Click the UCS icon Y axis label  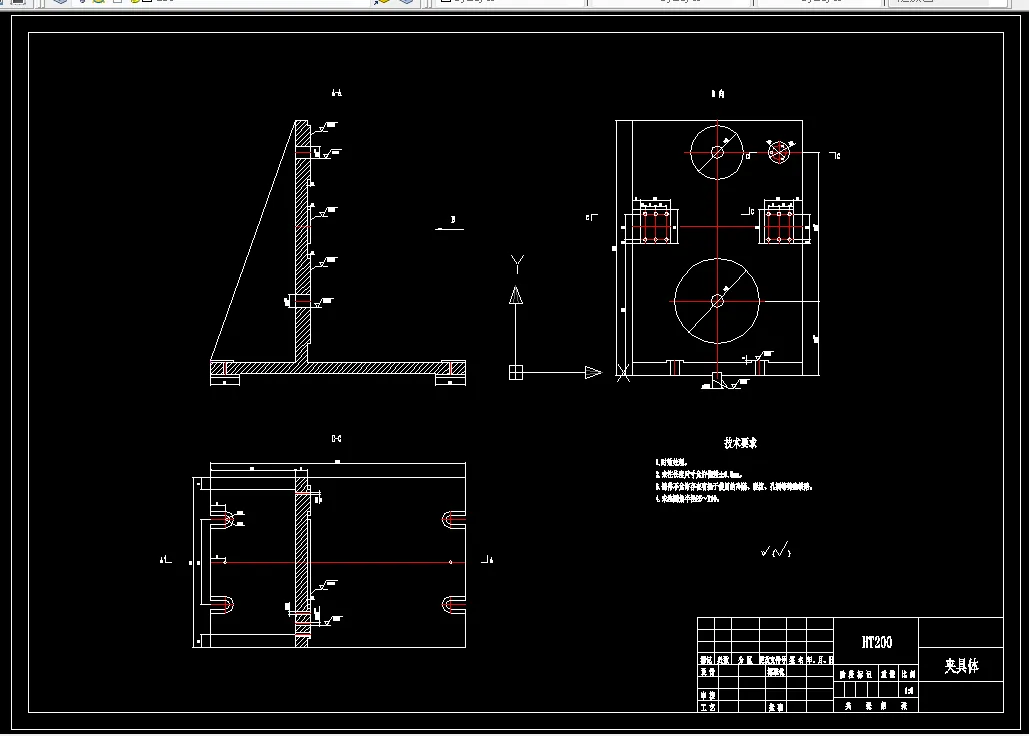tap(517, 264)
